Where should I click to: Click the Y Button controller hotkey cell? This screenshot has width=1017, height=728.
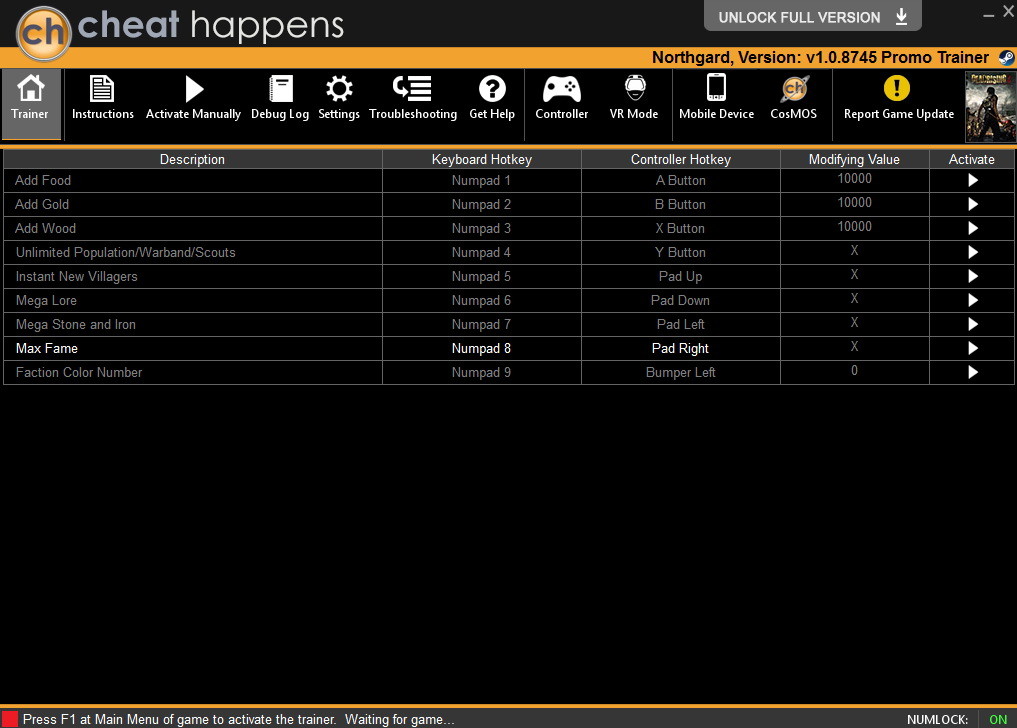pyautogui.click(x=680, y=252)
